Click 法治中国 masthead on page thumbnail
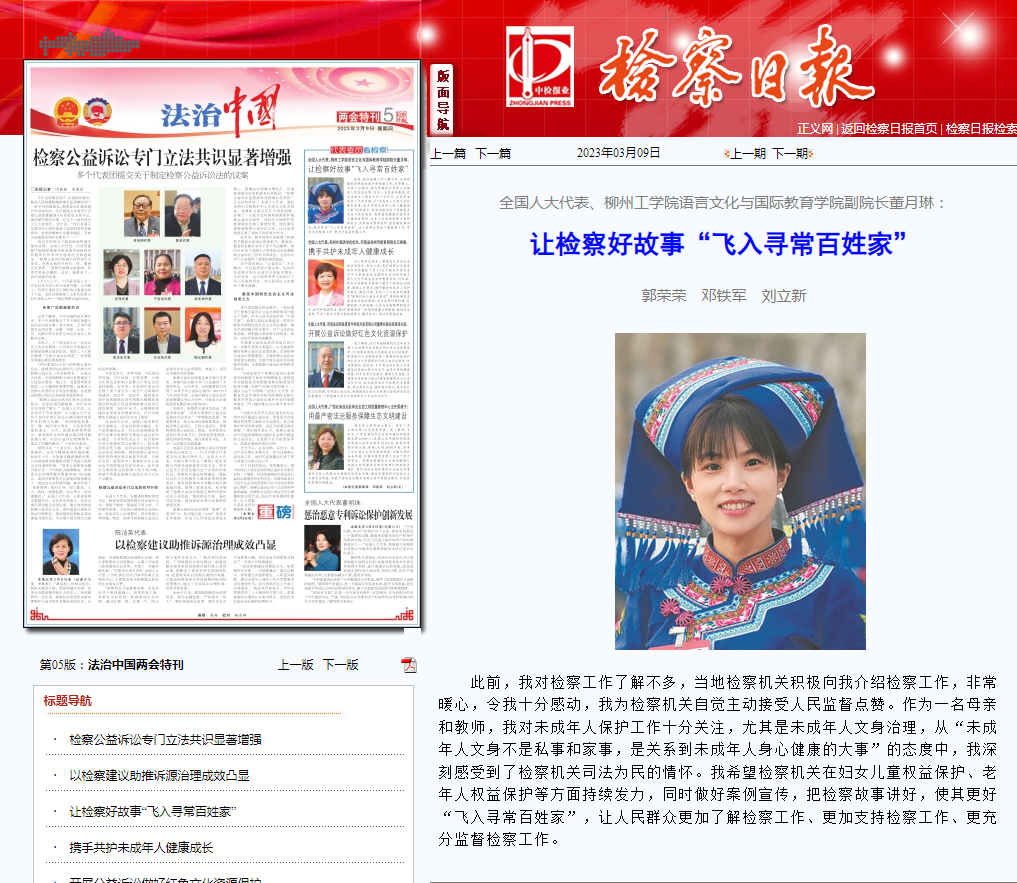 click(x=221, y=110)
